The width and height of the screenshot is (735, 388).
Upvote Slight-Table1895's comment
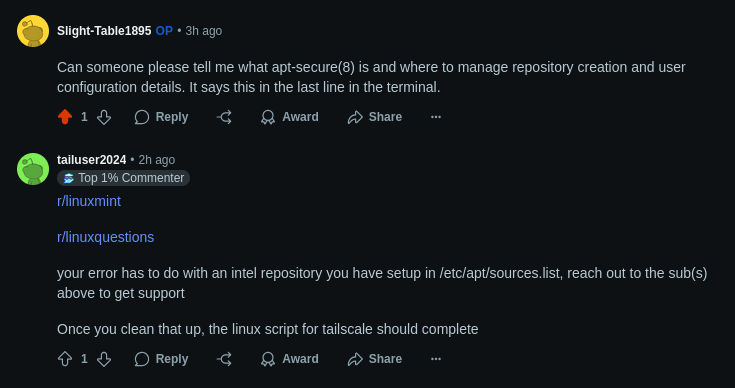coord(65,117)
